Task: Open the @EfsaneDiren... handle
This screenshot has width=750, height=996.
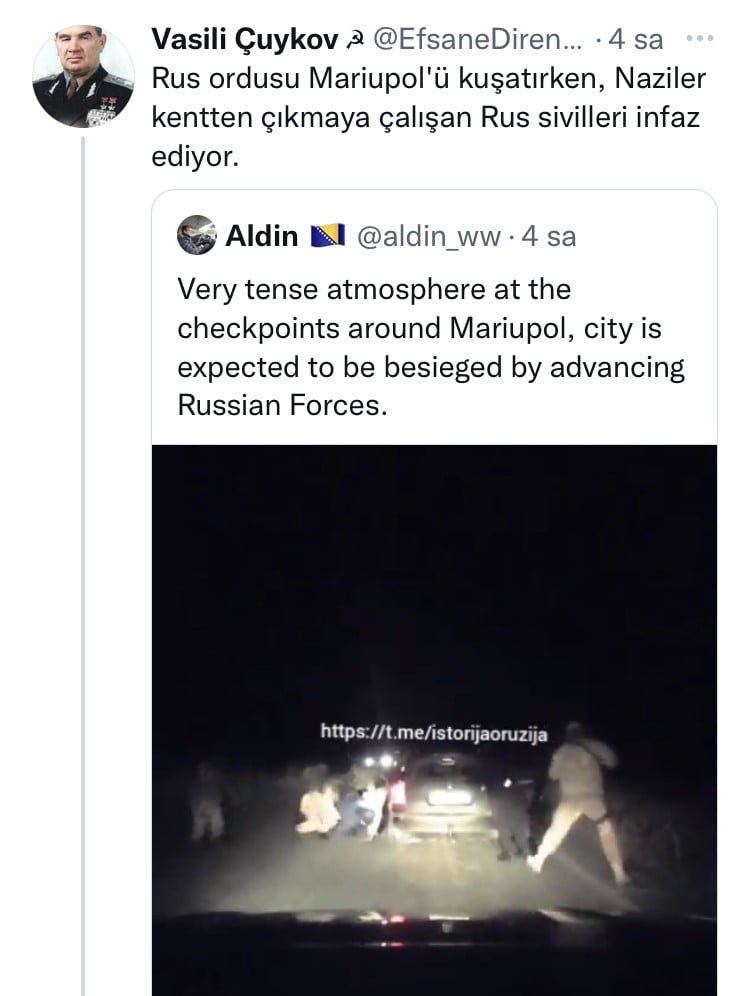Action: [x=477, y=40]
